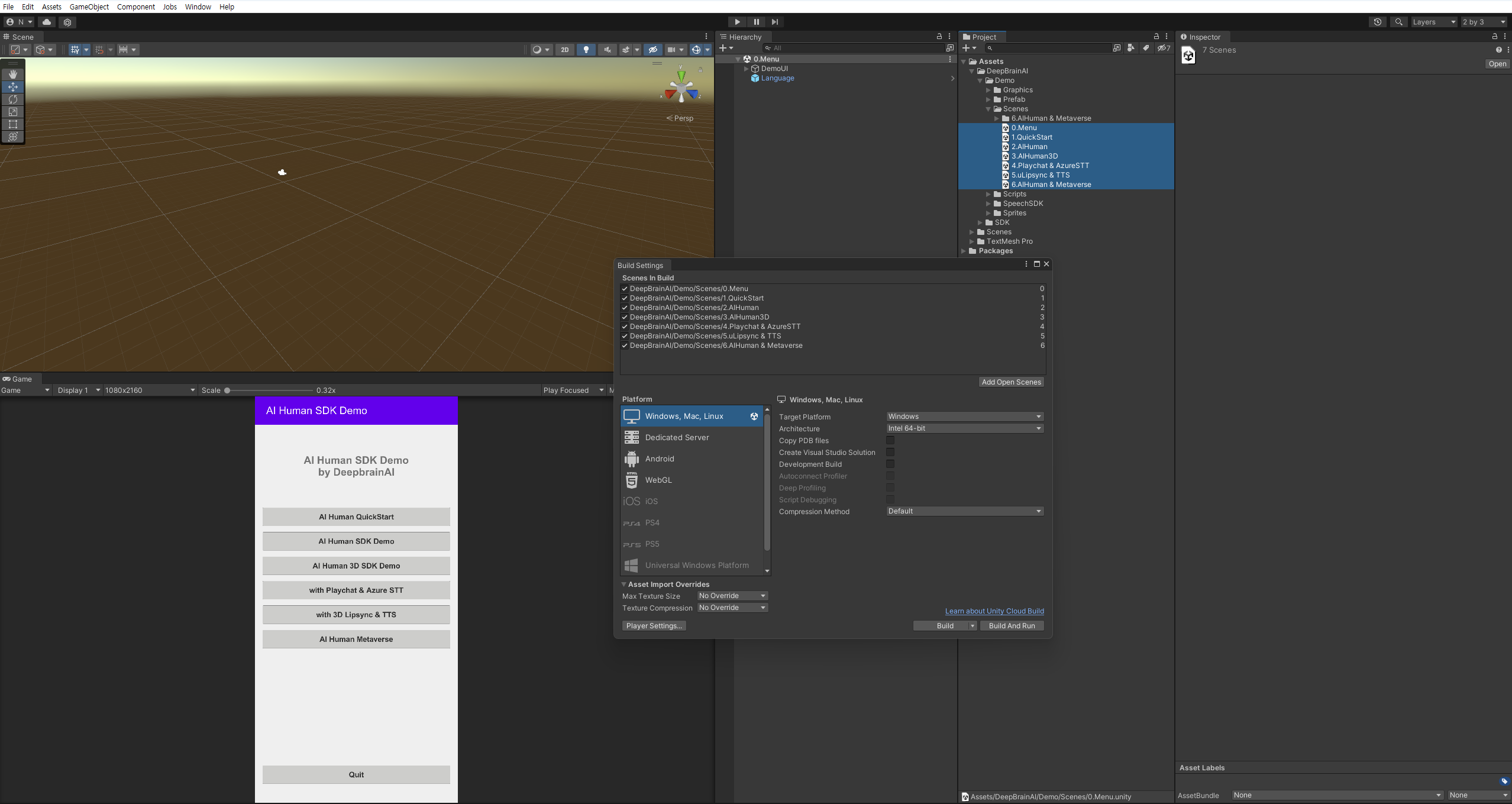This screenshot has height=804, width=1512.
Task: Click Add Open Scenes button
Action: [1011, 382]
